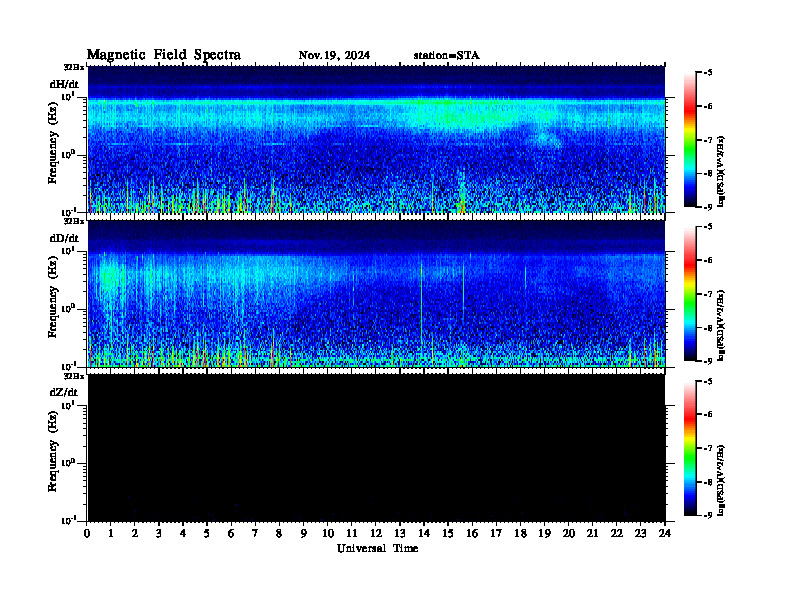The height and width of the screenshot is (612, 792).
Task: Click the "13" hour tick label
Action: coord(400,533)
